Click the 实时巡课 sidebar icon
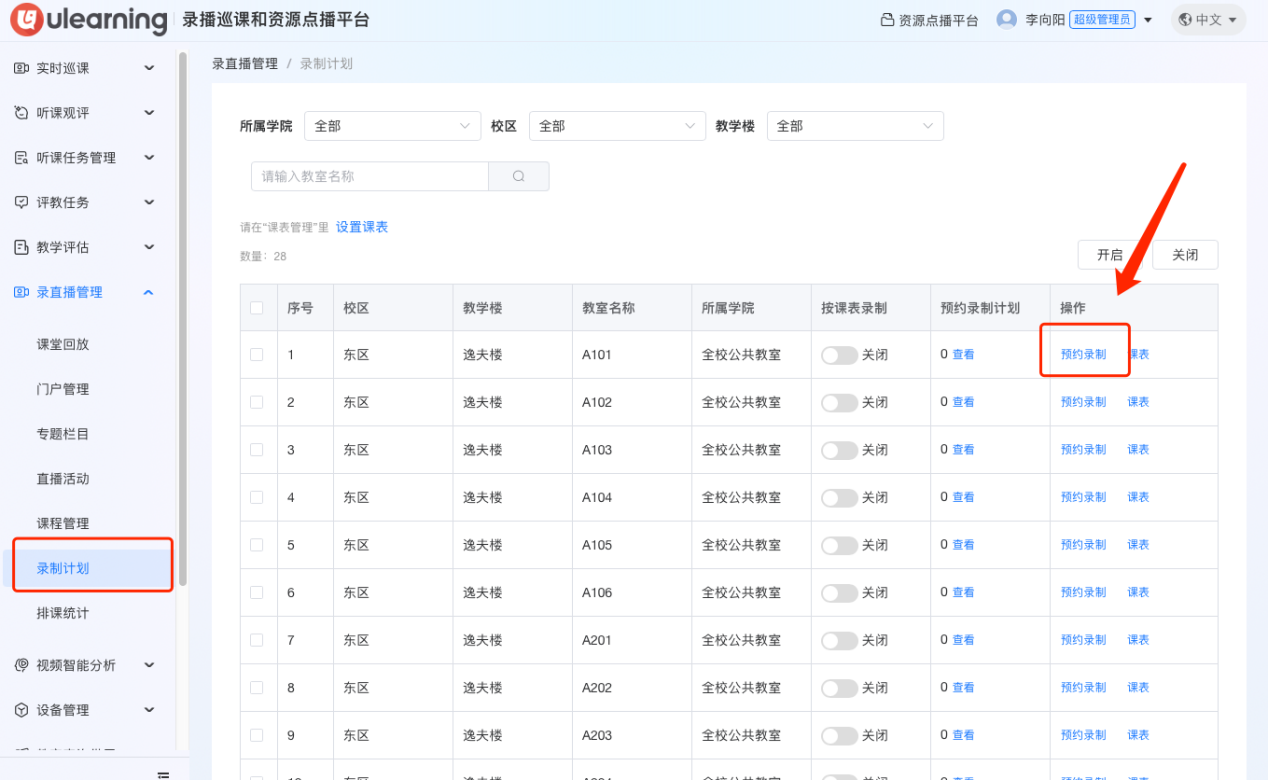 (x=21, y=68)
